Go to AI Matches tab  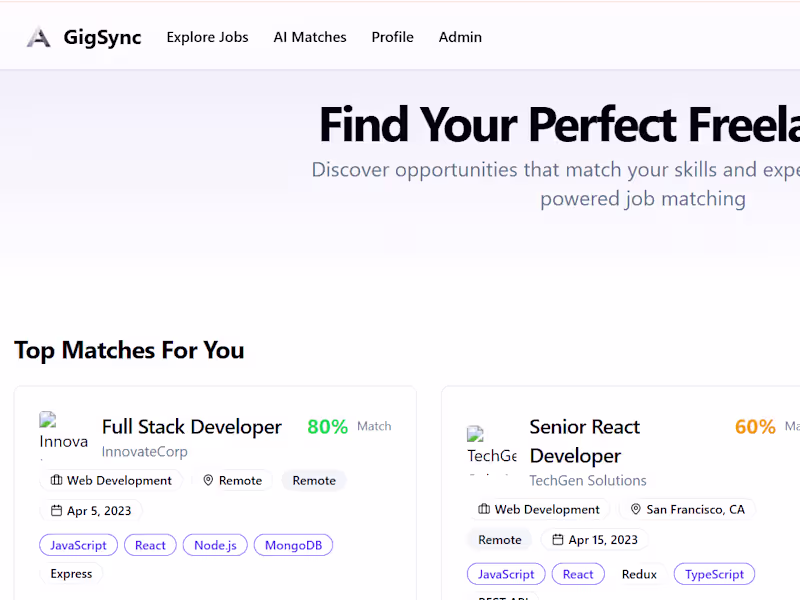310,37
